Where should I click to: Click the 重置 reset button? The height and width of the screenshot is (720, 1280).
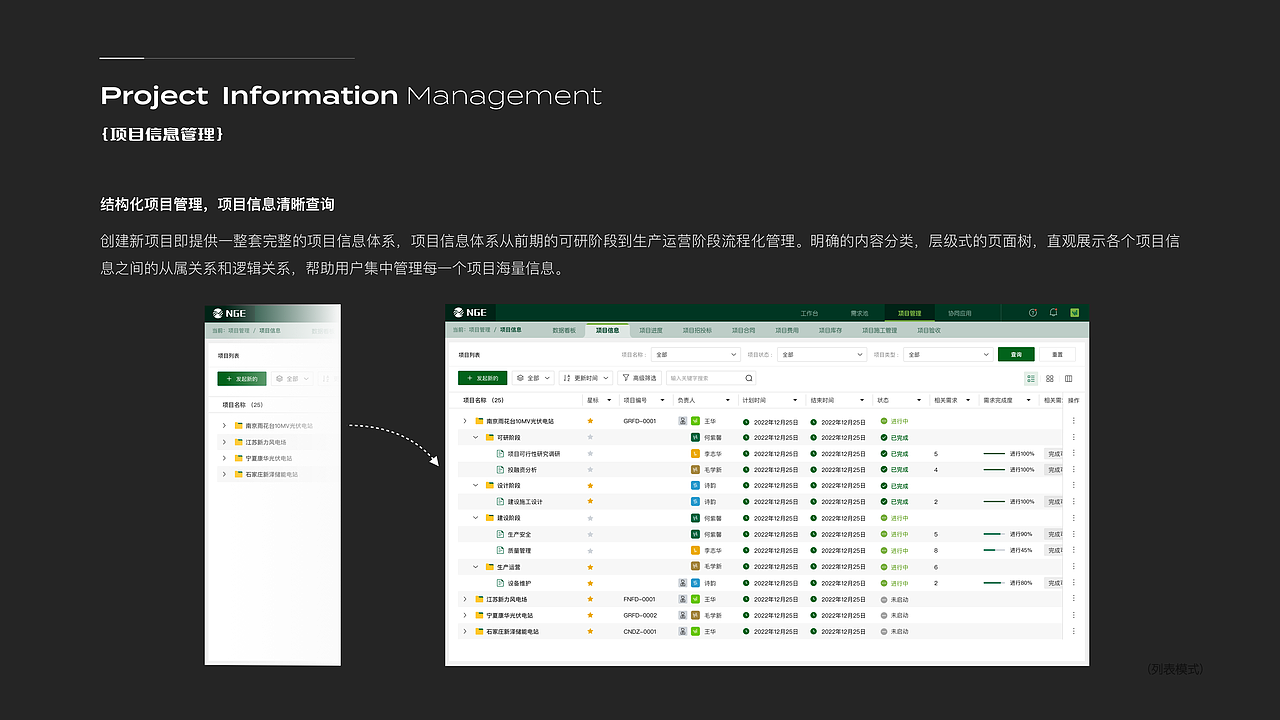[x=1057, y=354]
